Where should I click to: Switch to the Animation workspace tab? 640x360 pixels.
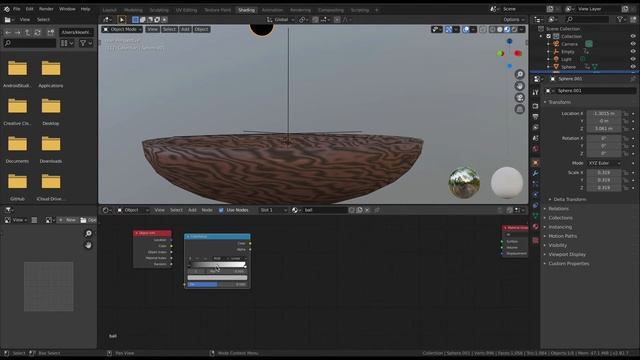click(272, 10)
